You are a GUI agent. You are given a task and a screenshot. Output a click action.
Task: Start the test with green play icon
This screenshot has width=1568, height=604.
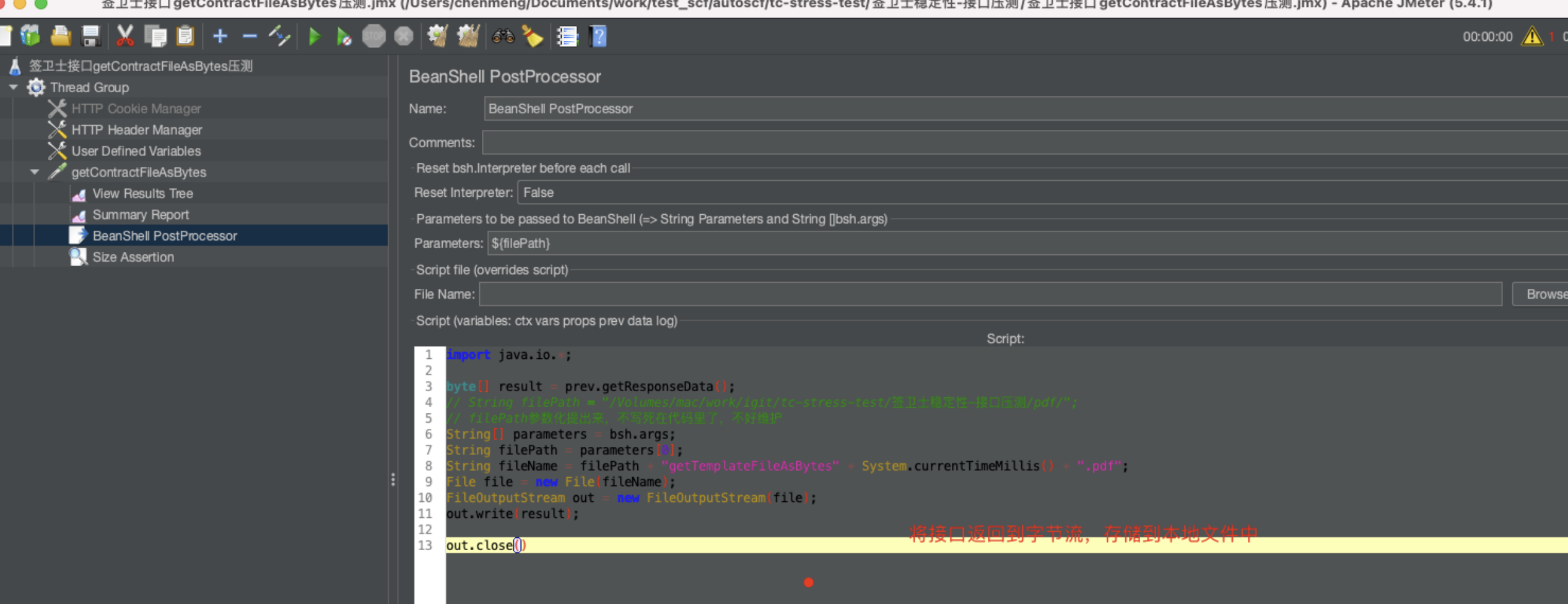pyautogui.click(x=315, y=37)
